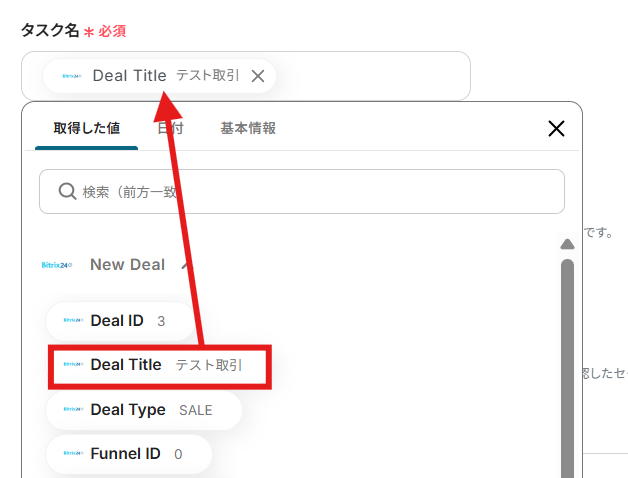Open the 日付 tab
Screen dimensions: 628x478
[170, 128]
